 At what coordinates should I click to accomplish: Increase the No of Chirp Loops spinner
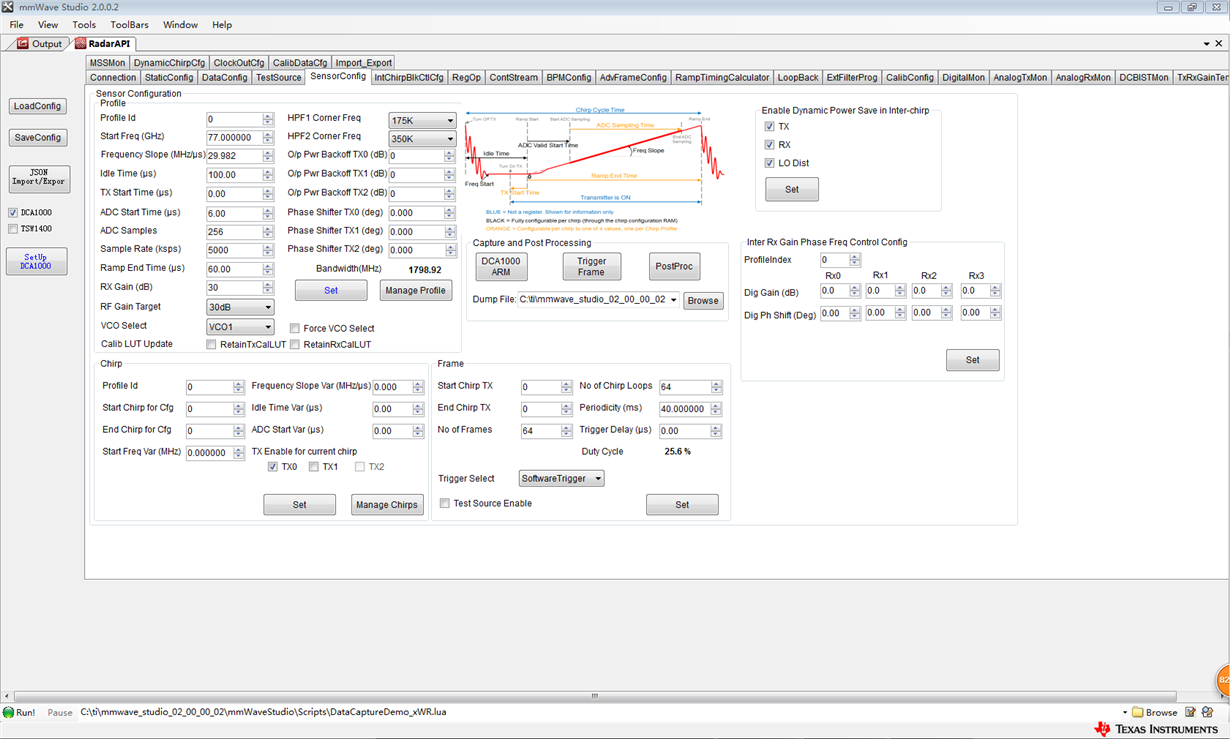716,384
